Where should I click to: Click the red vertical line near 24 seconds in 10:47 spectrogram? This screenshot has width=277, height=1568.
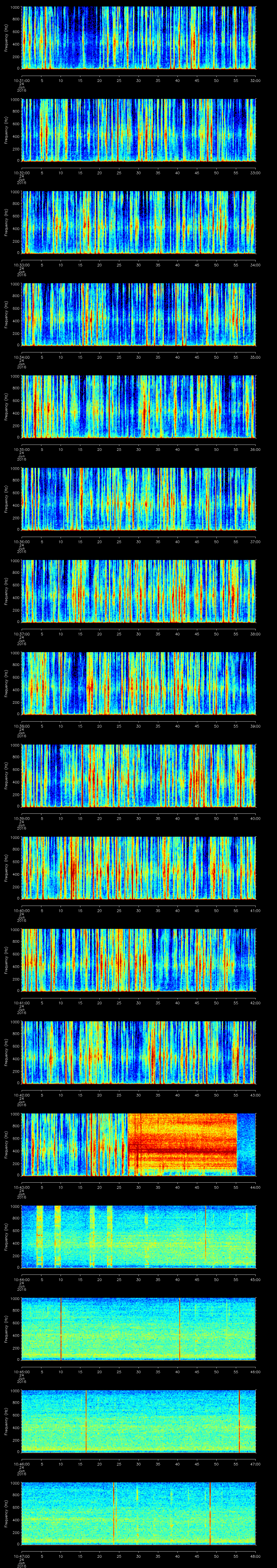pyautogui.click(x=114, y=1513)
